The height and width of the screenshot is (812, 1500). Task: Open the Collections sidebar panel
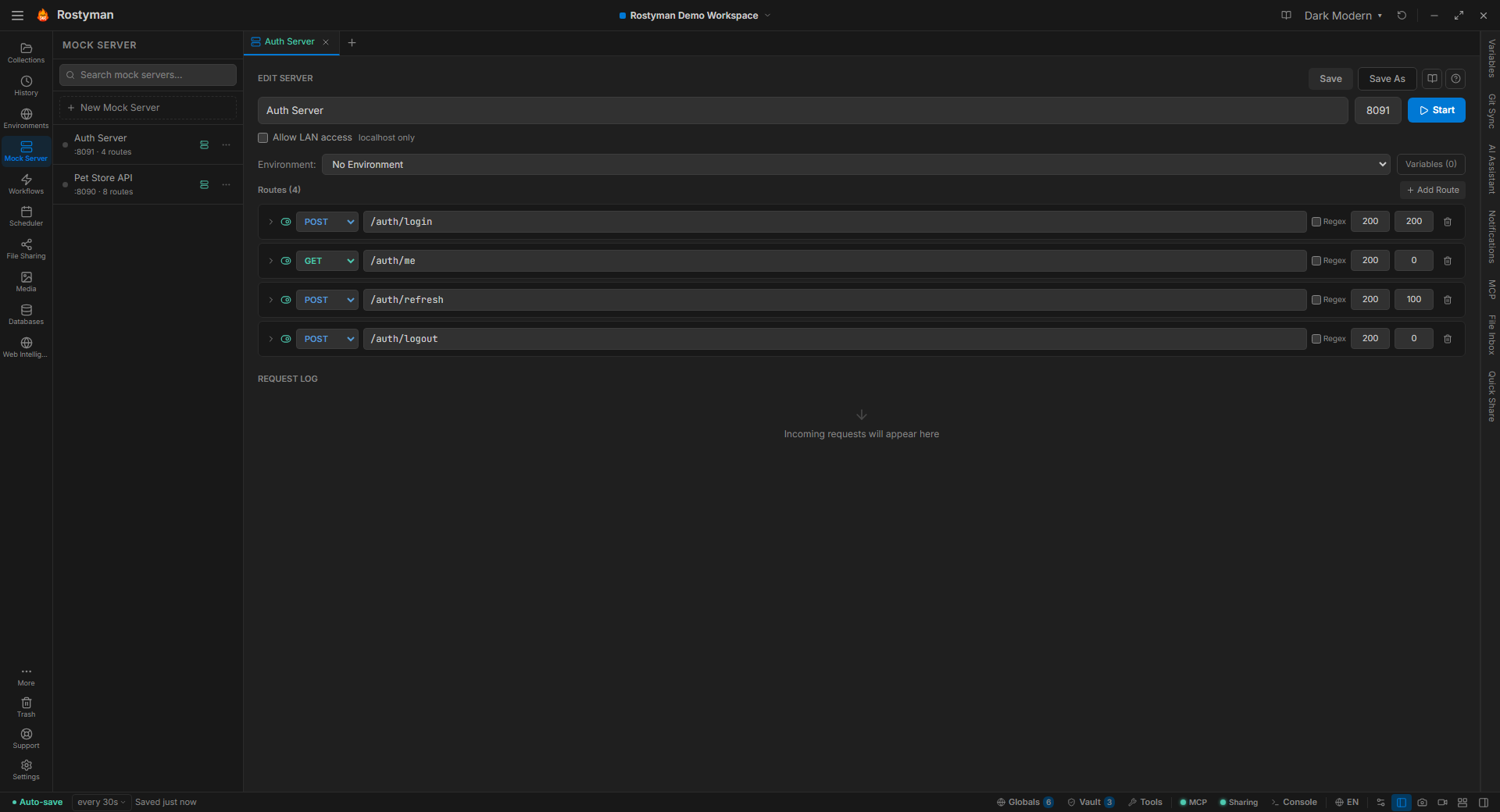click(x=26, y=52)
